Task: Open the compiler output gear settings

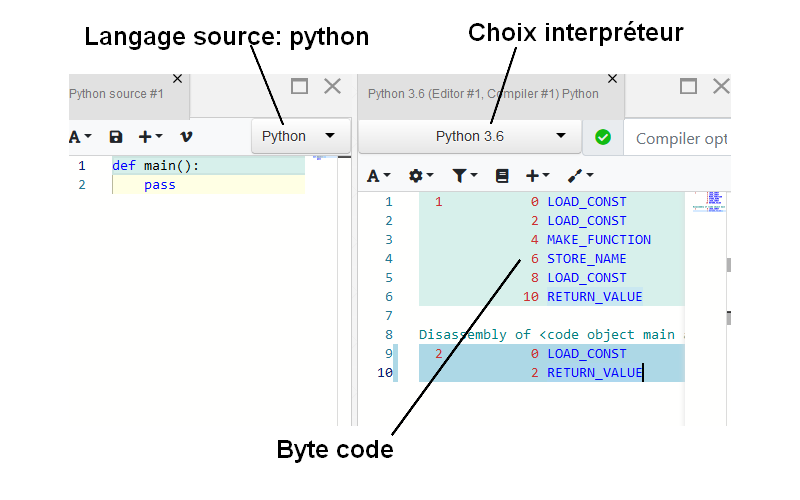Action: 420,175
